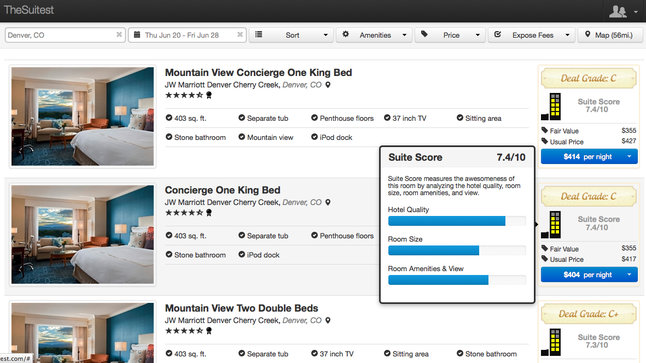Click map pin beside Two Double Beds hotel
Screen dimensions: 646x363
328,320
